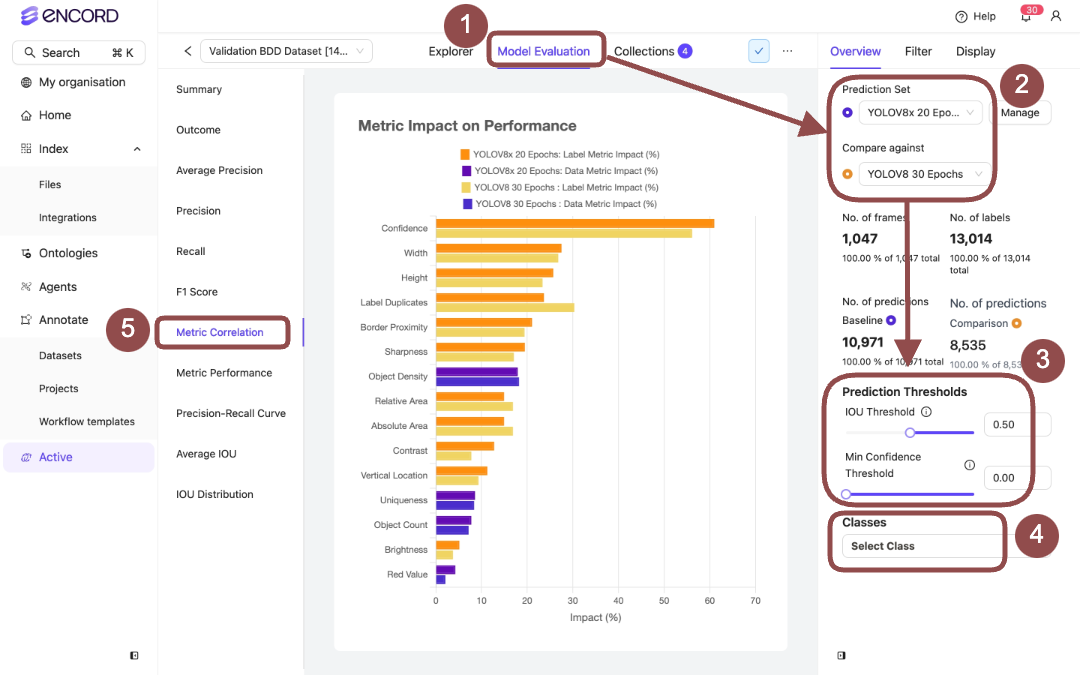Viewport: 1080px width, 675px height.
Task: Click the Home house icon
Action: click(x=26, y=116)
